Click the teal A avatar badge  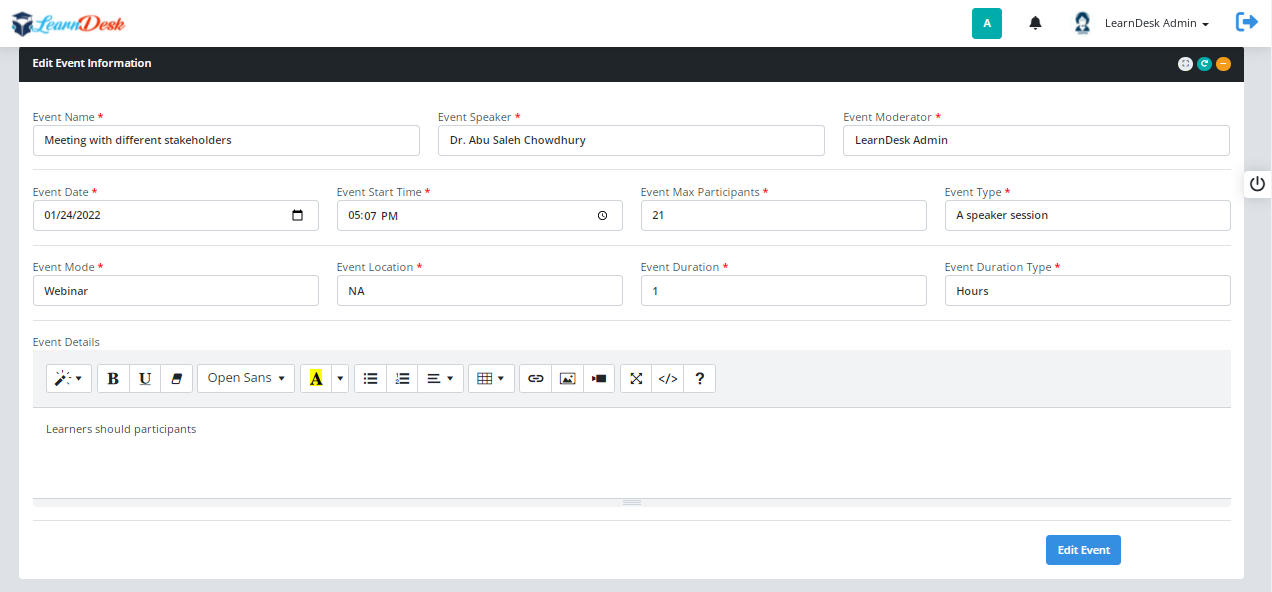[x=987, y=23]
